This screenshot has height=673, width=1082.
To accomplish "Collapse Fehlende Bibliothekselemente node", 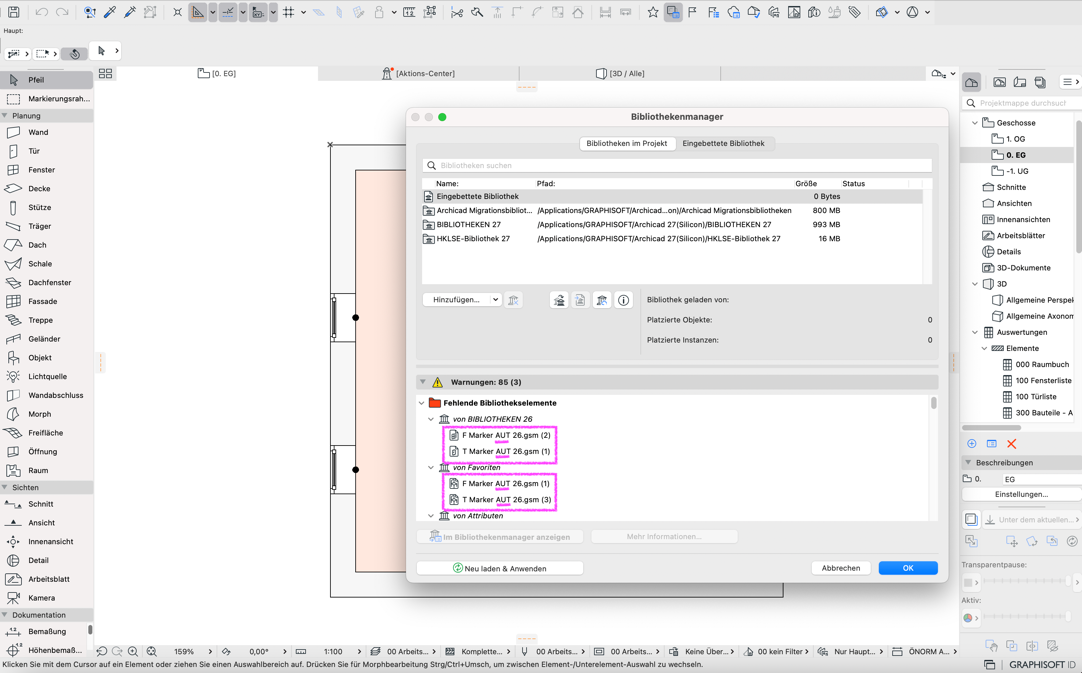I will coord(422,403).
